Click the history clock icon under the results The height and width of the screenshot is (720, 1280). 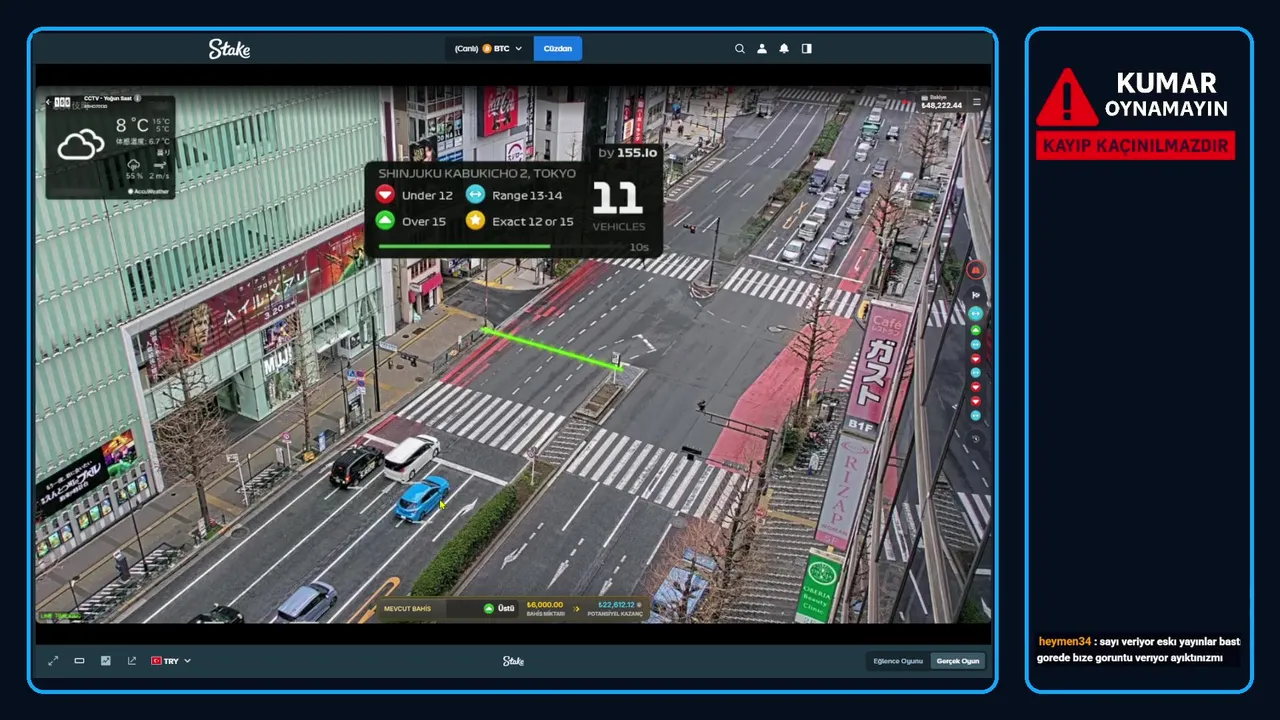pyautogui.click(x=976, y=439)
